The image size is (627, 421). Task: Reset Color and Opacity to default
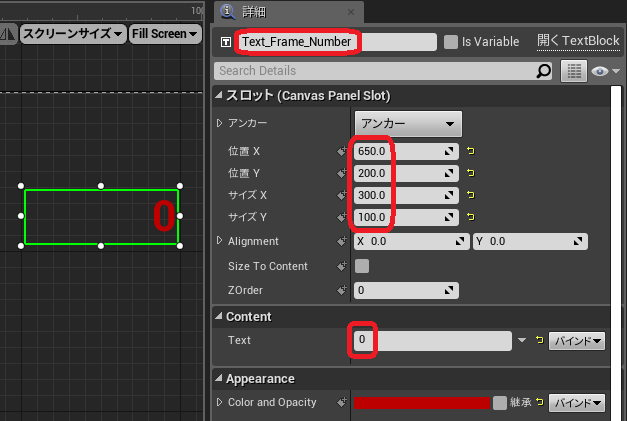click(x=539, y=402)
